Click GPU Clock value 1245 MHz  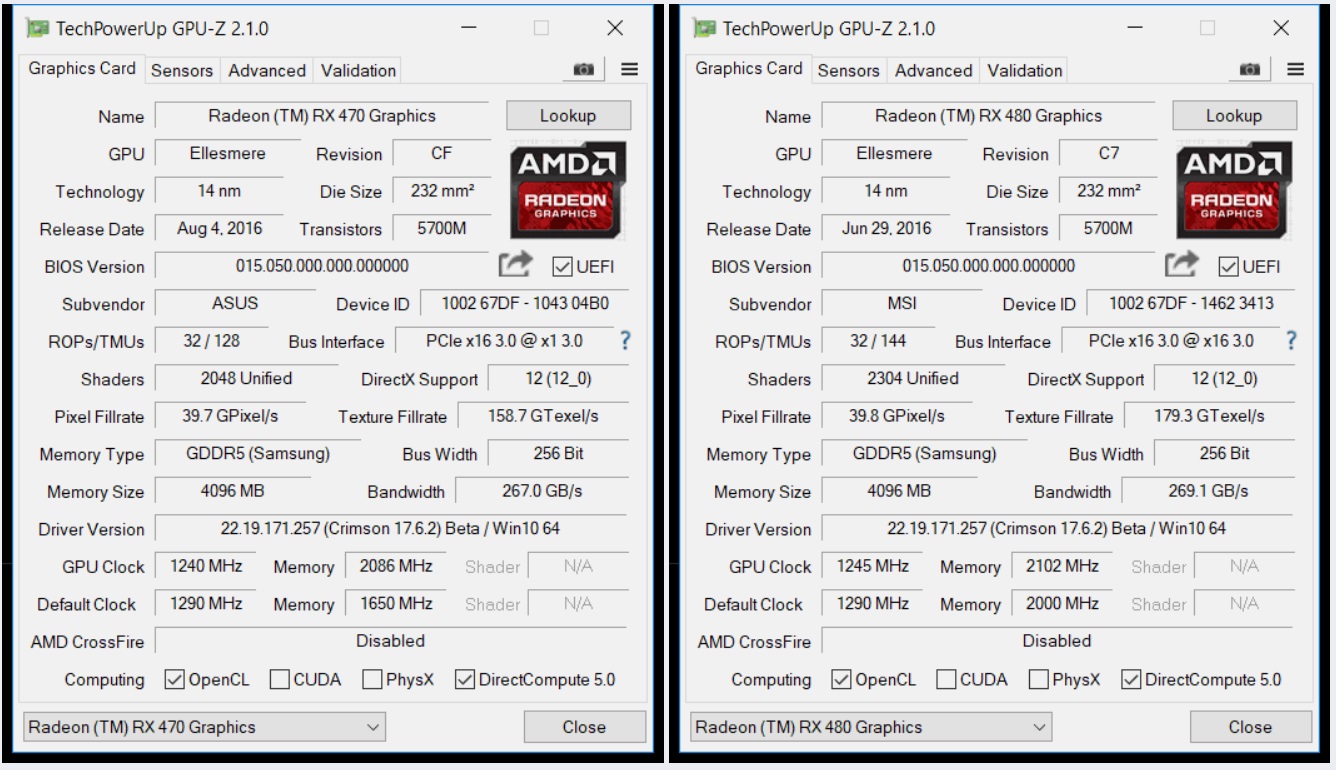pos(873,566)
